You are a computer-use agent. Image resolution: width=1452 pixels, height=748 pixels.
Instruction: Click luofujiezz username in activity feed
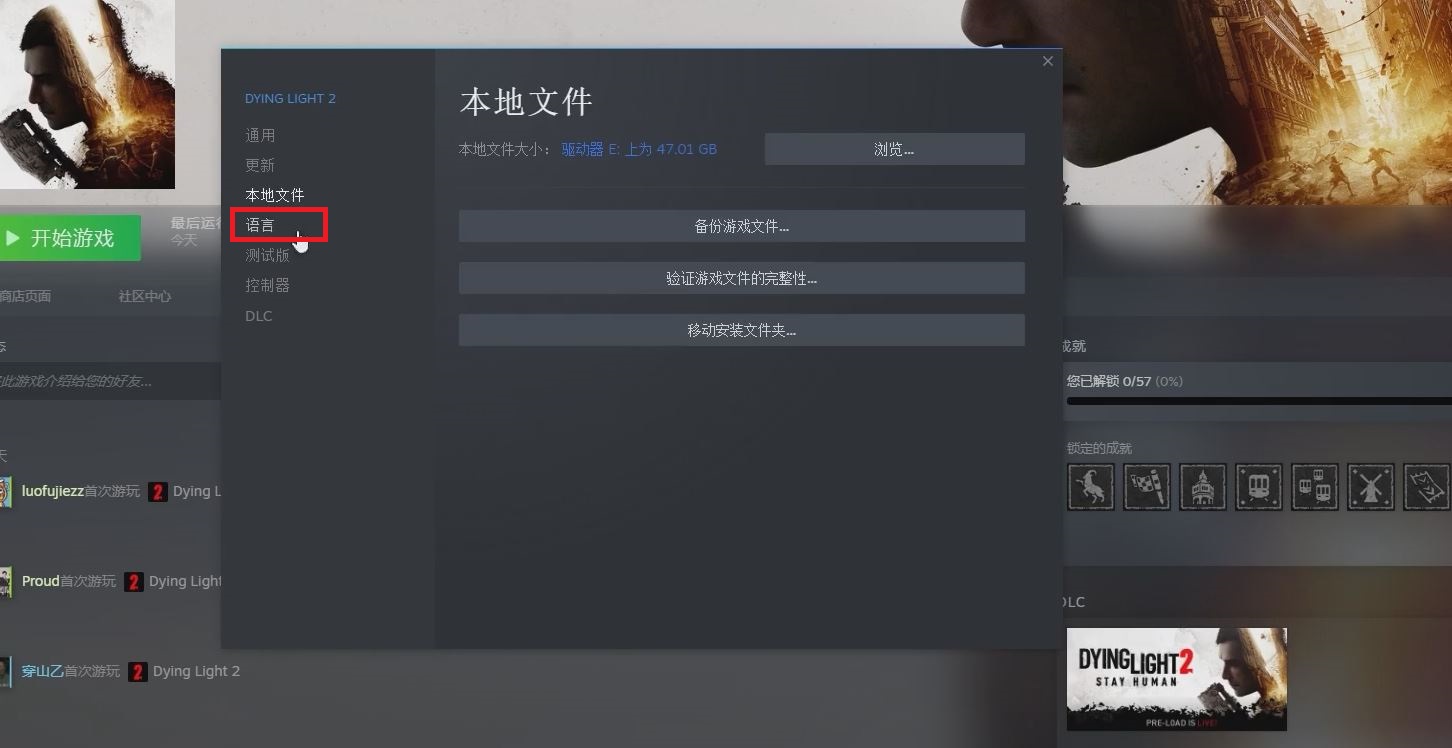click(53, 491)
